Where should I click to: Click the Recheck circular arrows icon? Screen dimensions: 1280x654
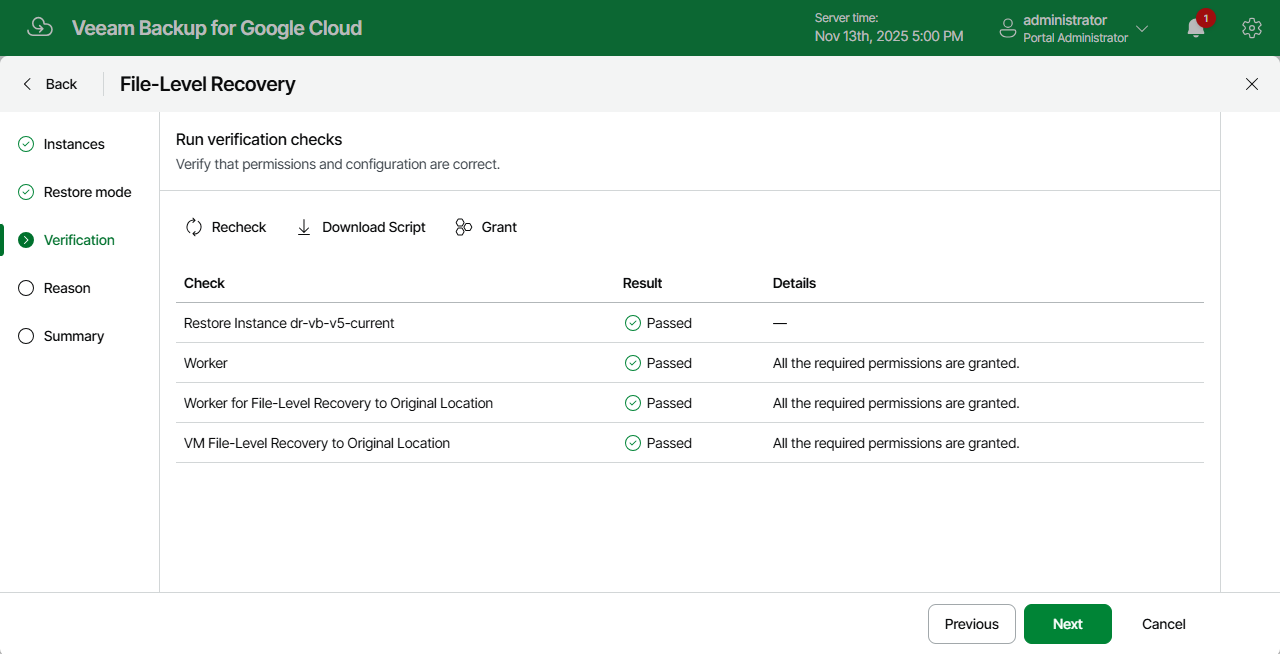click(x=194, y=227)
